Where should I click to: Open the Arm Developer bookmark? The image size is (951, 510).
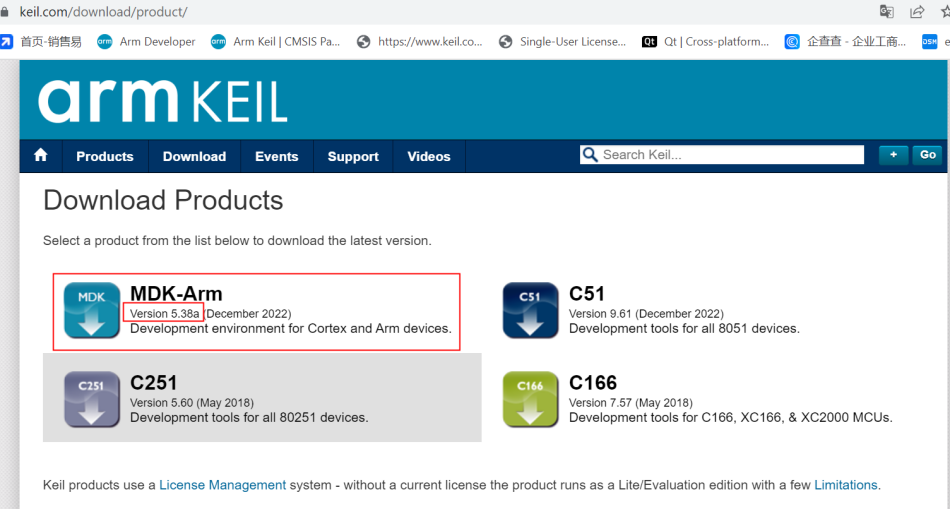(147, 42)
